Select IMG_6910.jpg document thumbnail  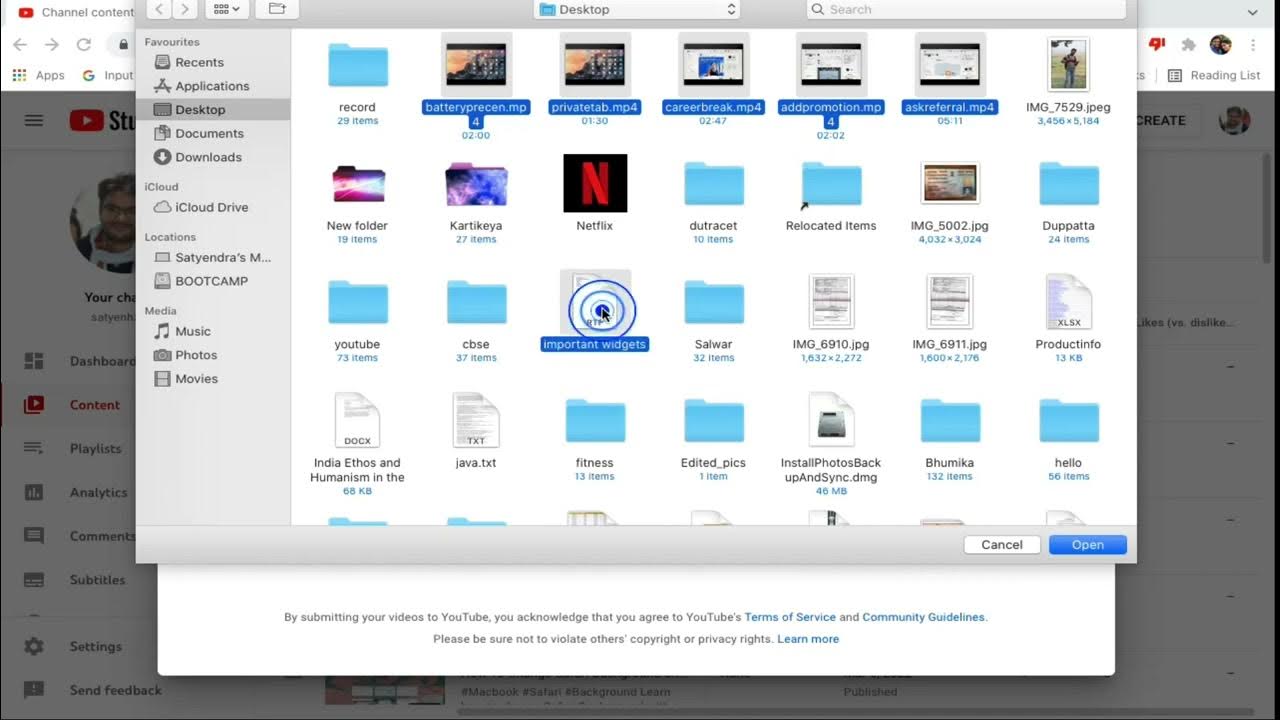point(831,301)
